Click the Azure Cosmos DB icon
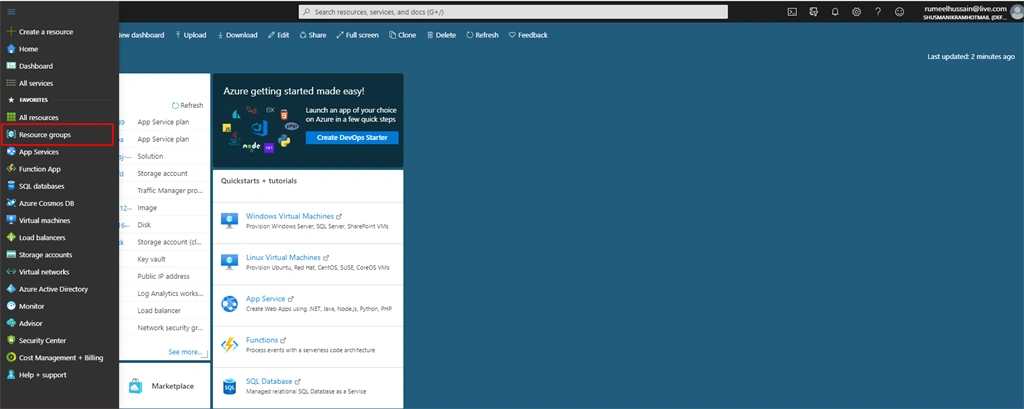Image resolution: width=1024 pixels, height=409 pixels. point(10,203)
